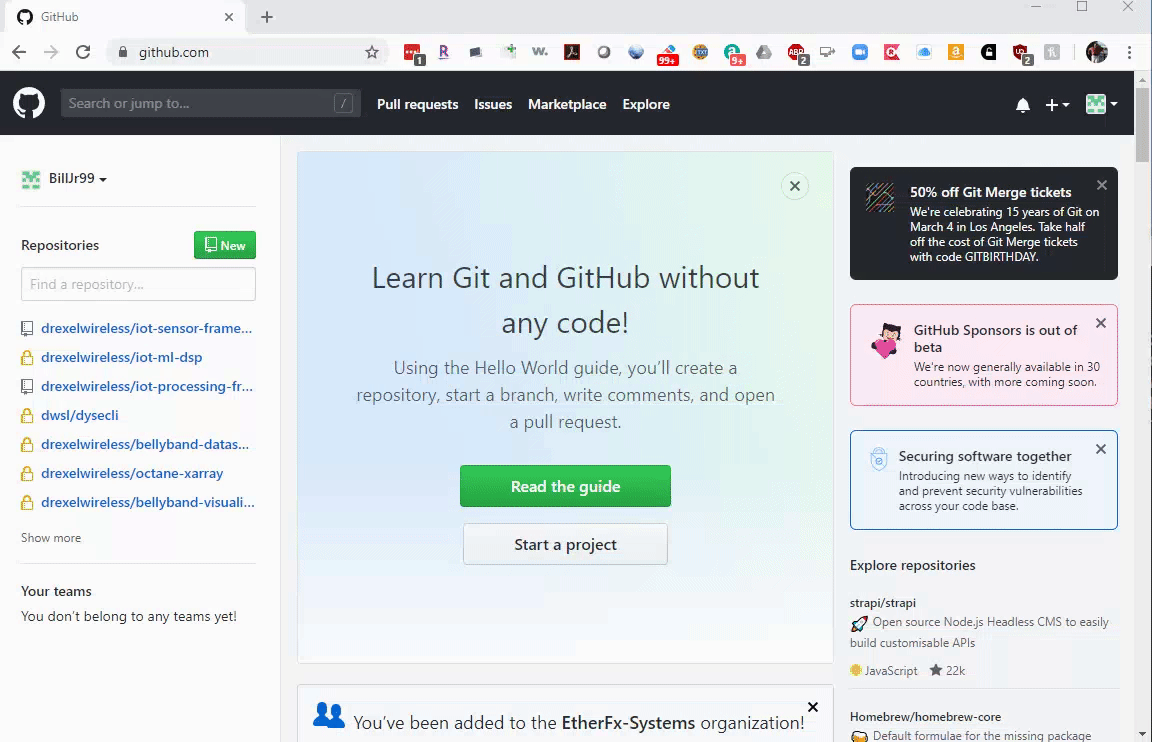This screenshot has height=742, width=1152.
Task: Click the purple R extension icon
Action: pyautogui.click(x=444, y=52)
